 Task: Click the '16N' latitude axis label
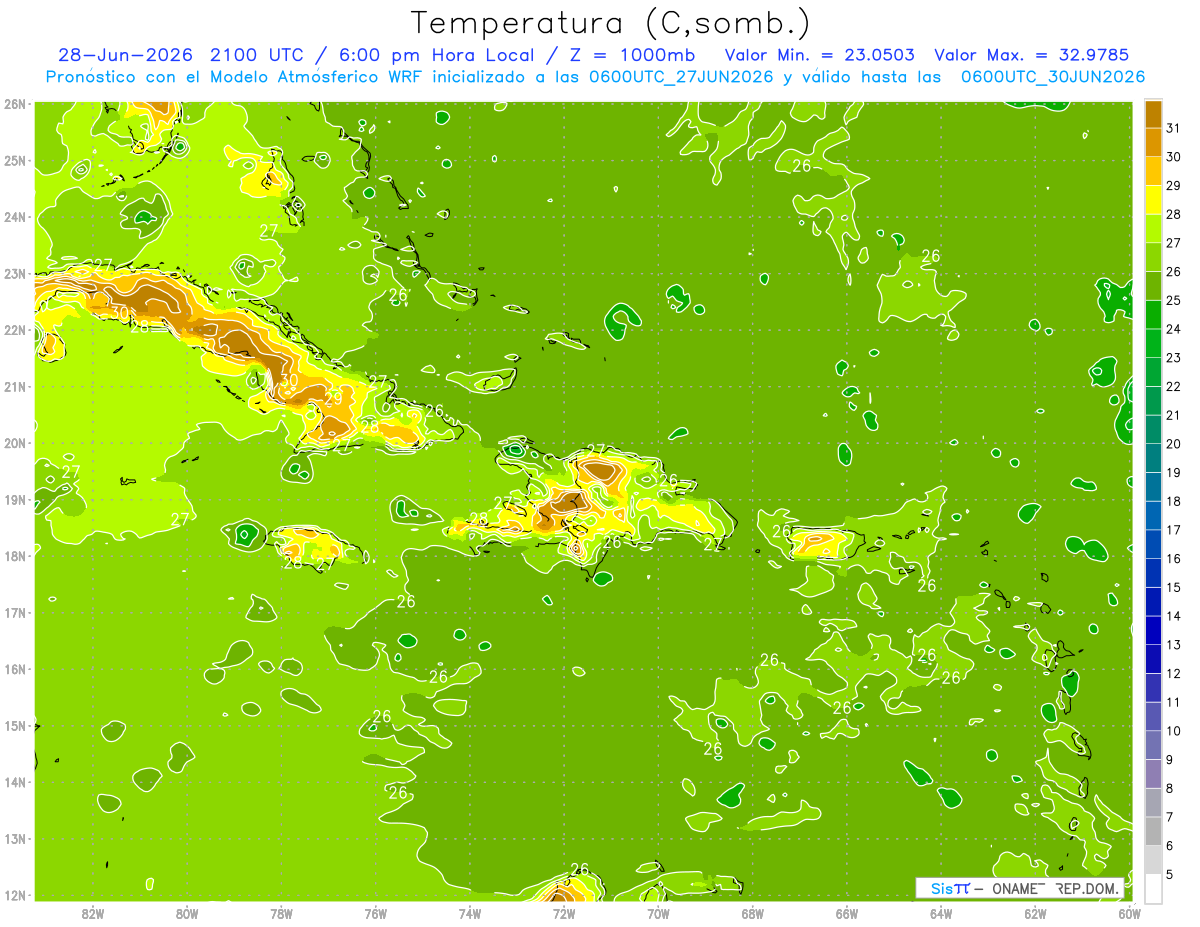15,669
